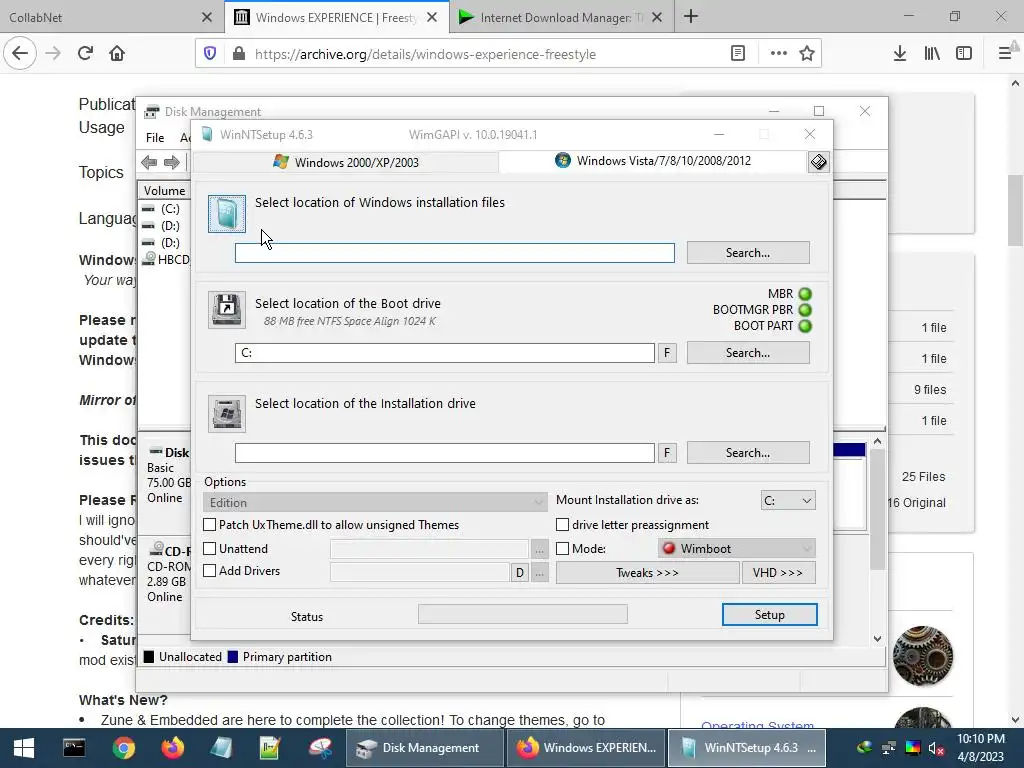Image resolution: width=1024 pixels, height=768 pixels.
Task: Browse for drivers folder with ... button
Action: pyautogui.click(x=539, y=573)
